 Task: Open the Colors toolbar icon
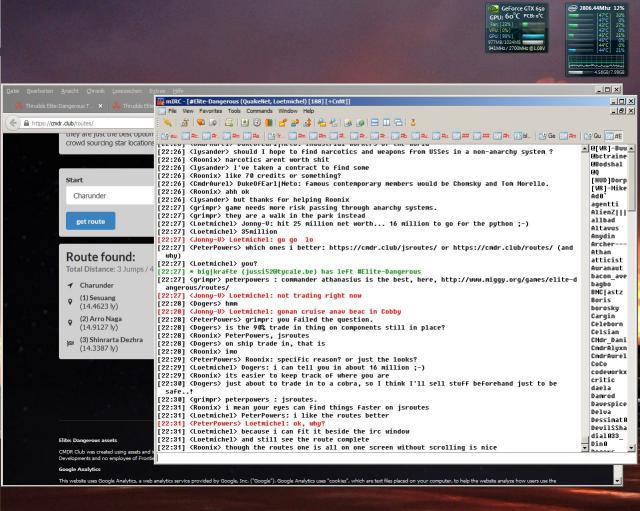point(269,122)
